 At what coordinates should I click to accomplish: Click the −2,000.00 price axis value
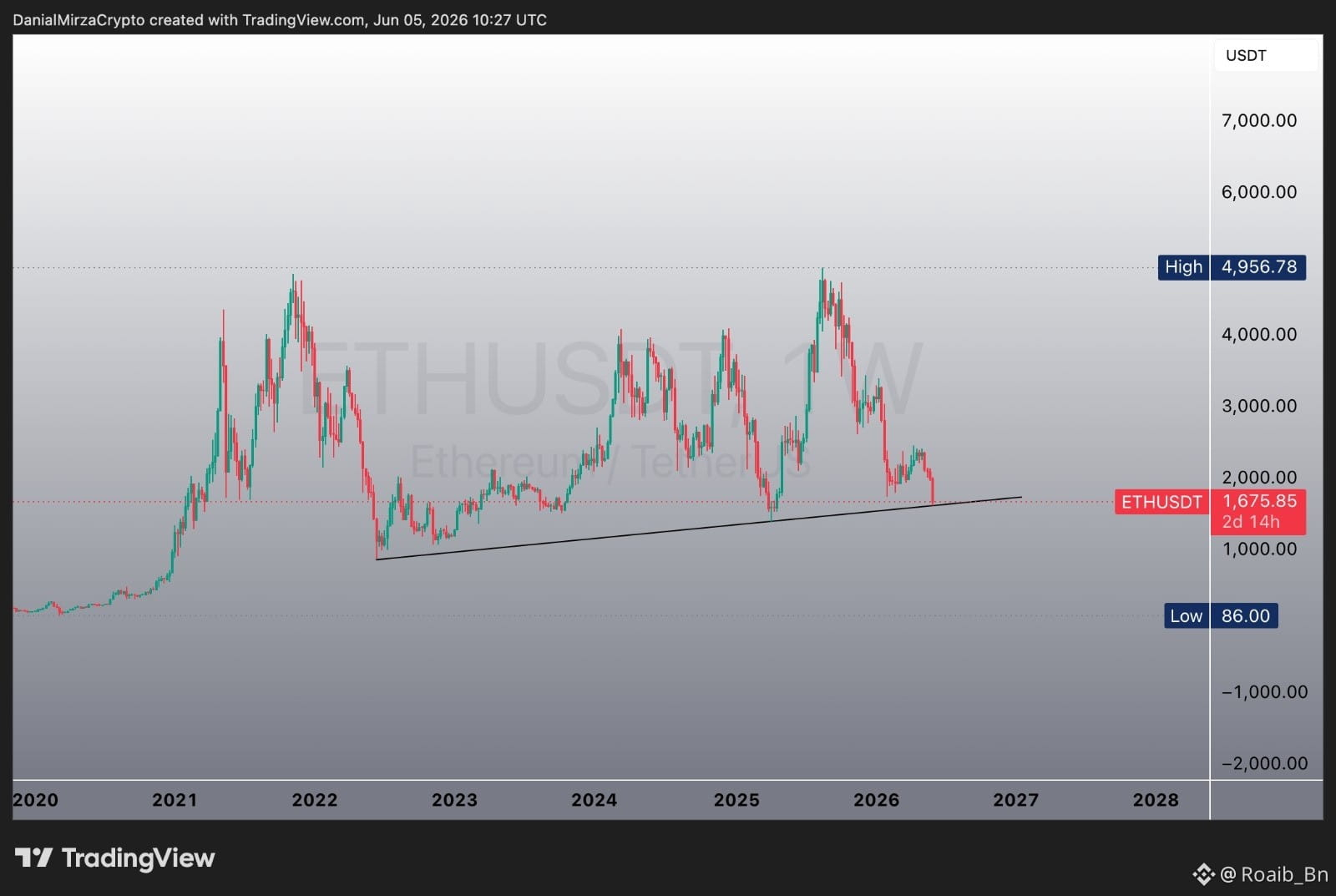1264,763
